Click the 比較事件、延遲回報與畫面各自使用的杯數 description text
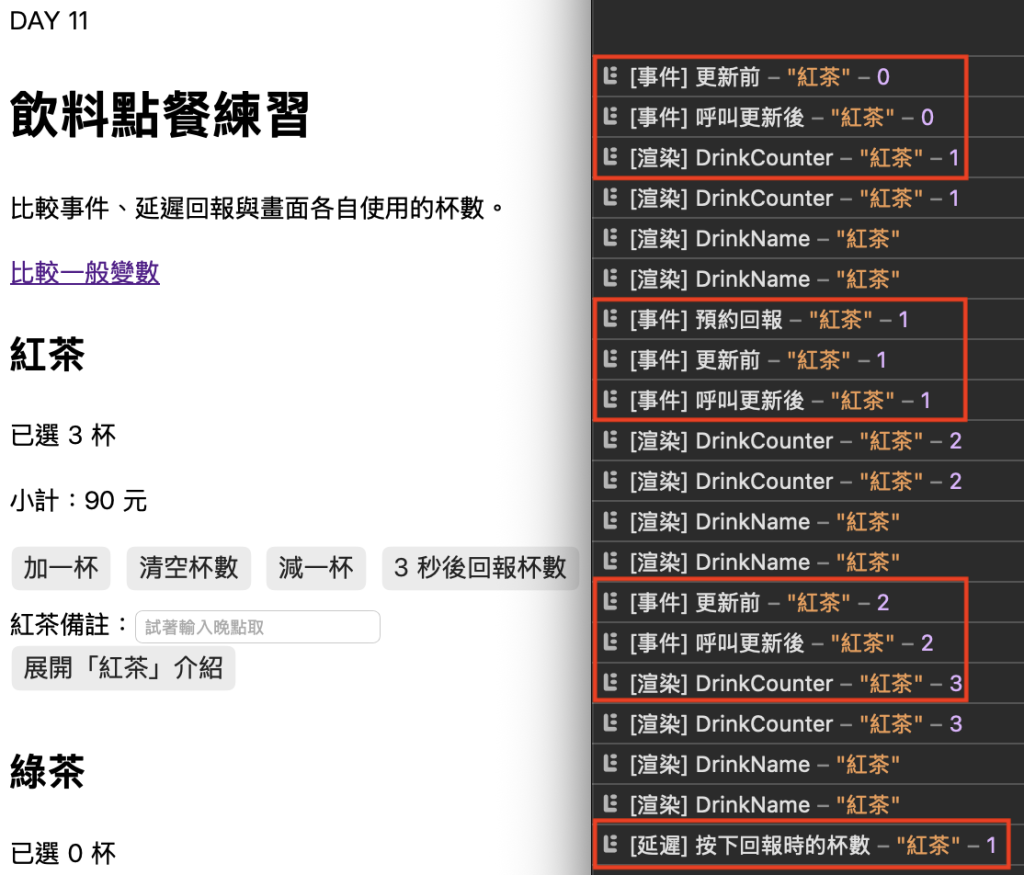 [x=257, y=208]
